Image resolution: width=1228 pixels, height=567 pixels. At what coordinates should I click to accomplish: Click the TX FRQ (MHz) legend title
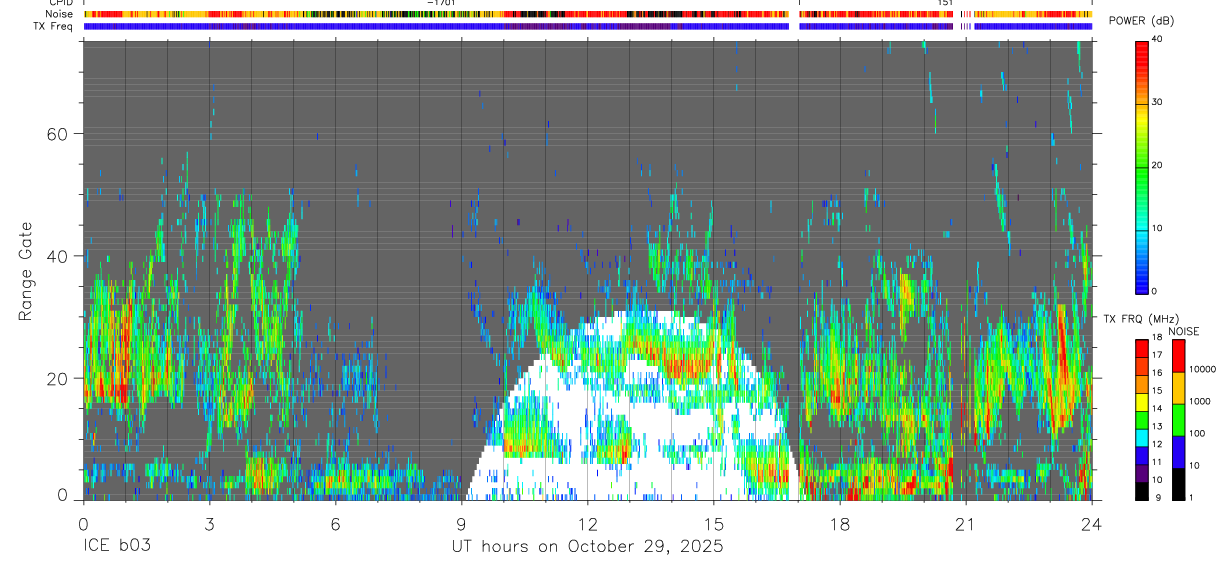point(1141,319)
